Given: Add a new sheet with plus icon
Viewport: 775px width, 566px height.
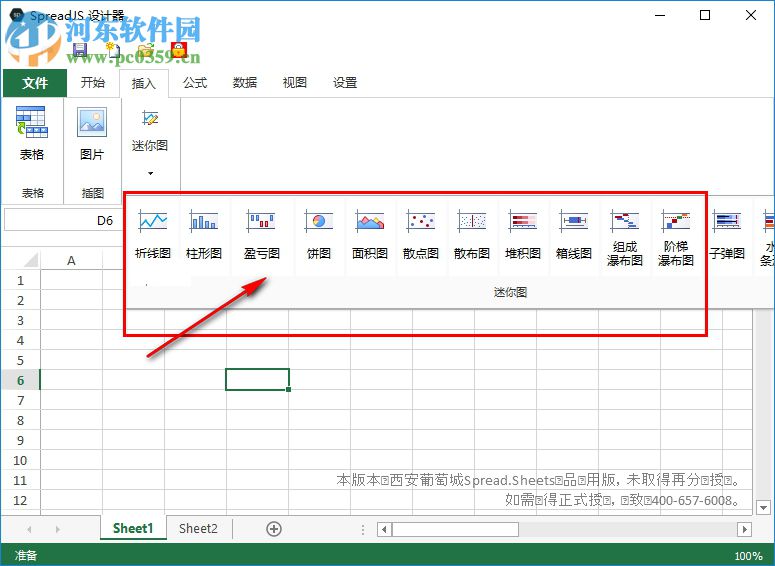Looking at the screenshot, I should click(x=274, y=529).
